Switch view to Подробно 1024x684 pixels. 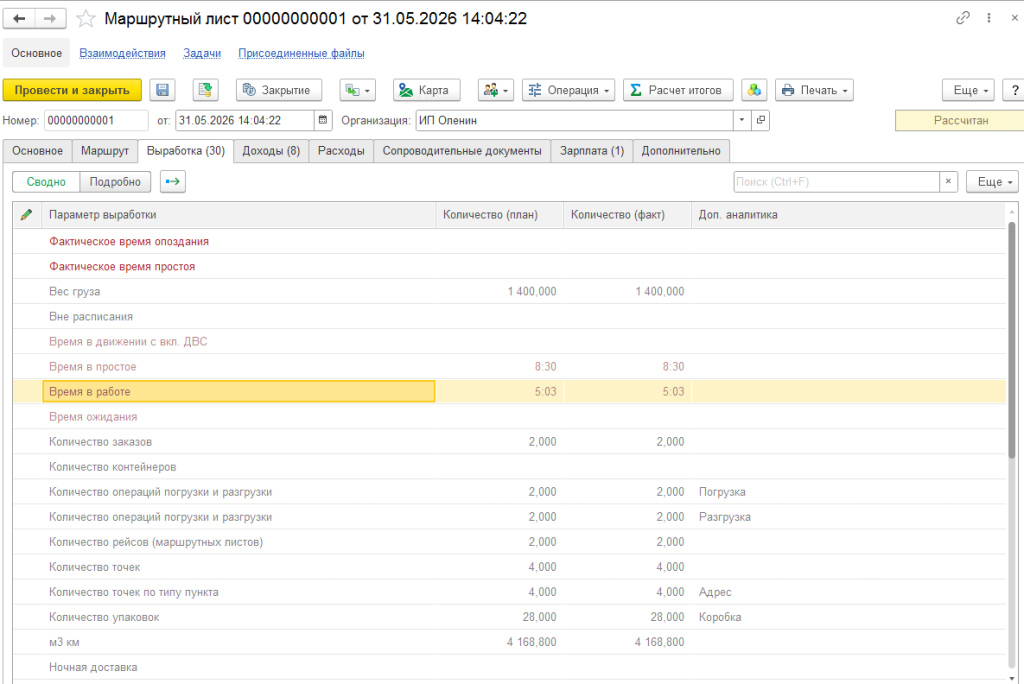[x=115, y=182]
